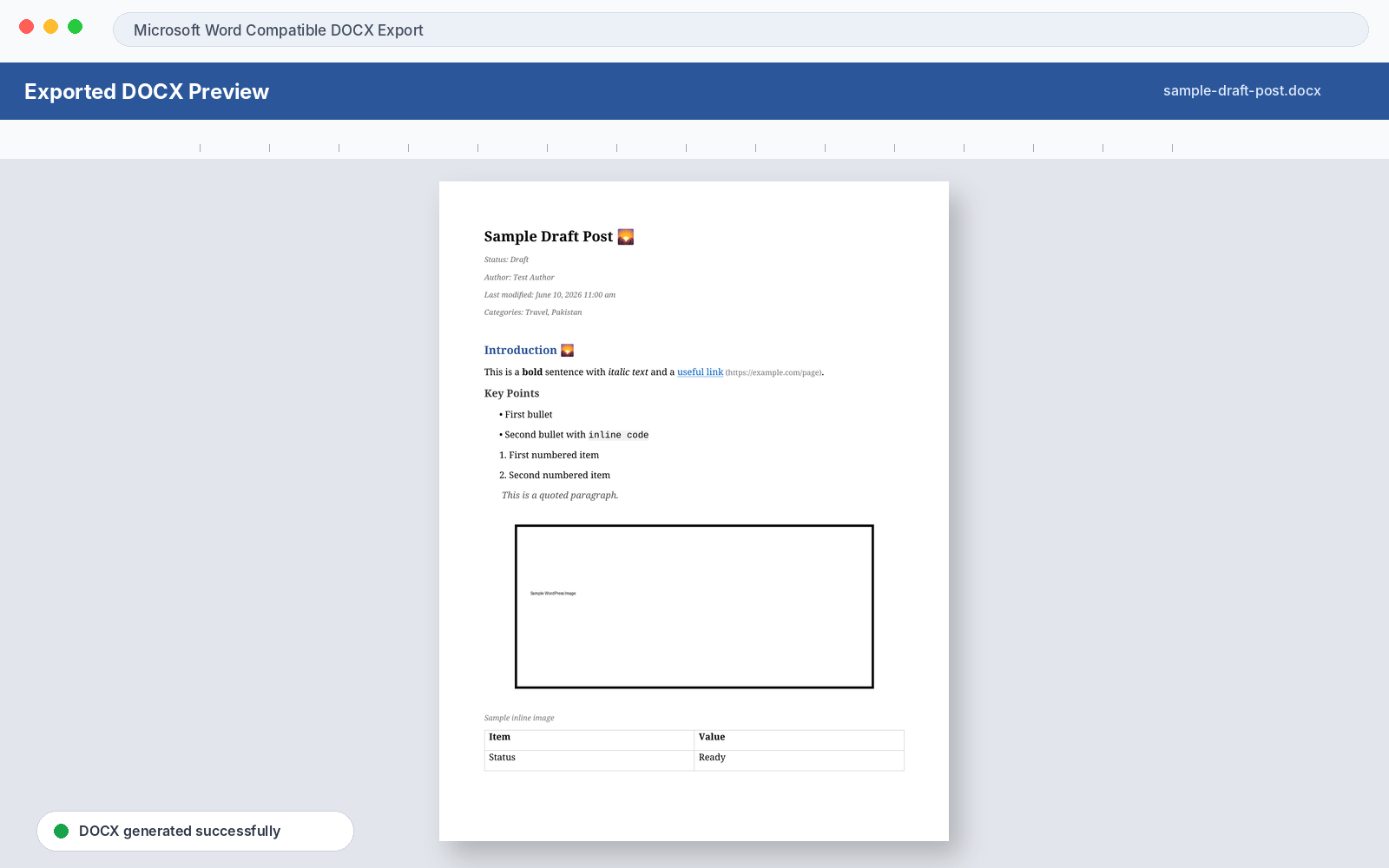Click the sample-draft-post.docx filename

1241,90
